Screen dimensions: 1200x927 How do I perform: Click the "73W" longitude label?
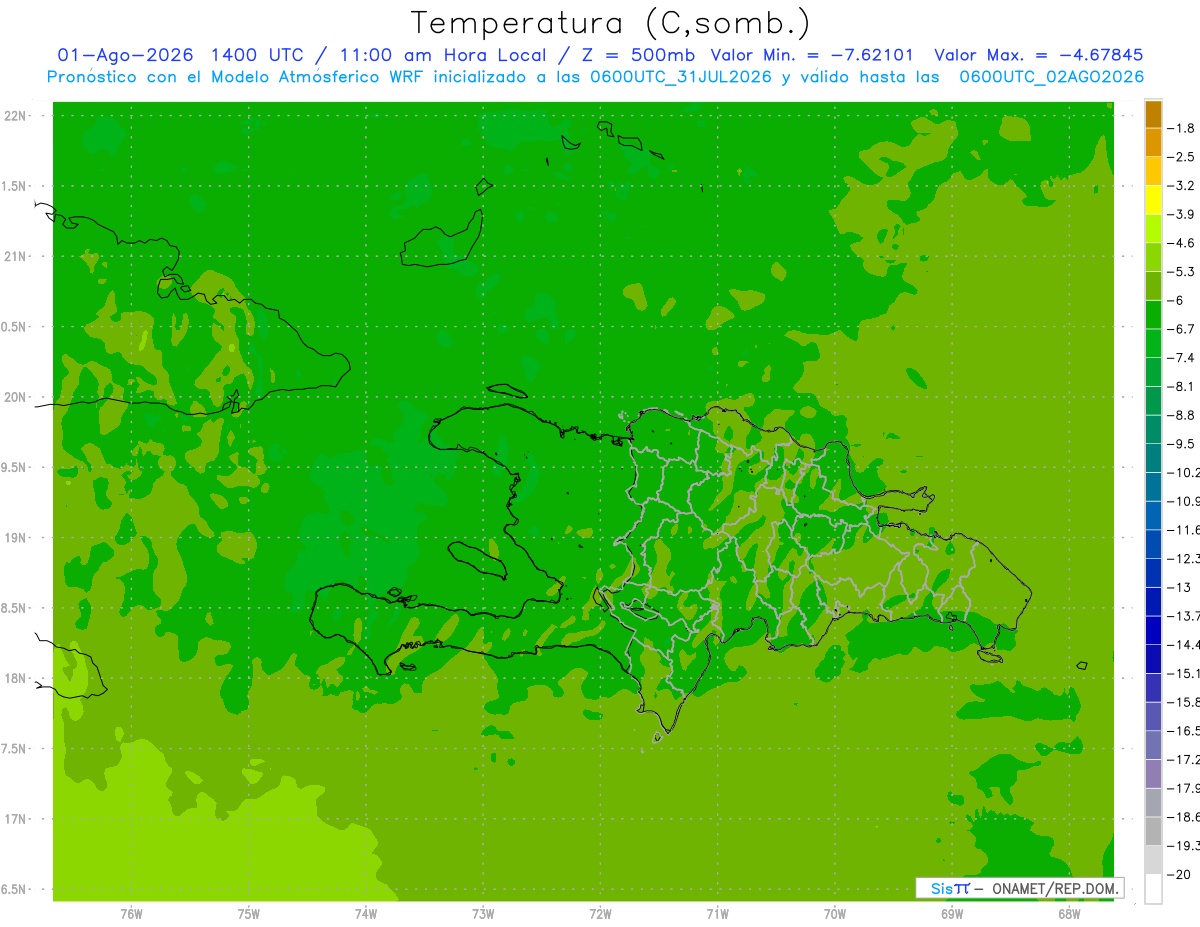(x=483, y=914)
